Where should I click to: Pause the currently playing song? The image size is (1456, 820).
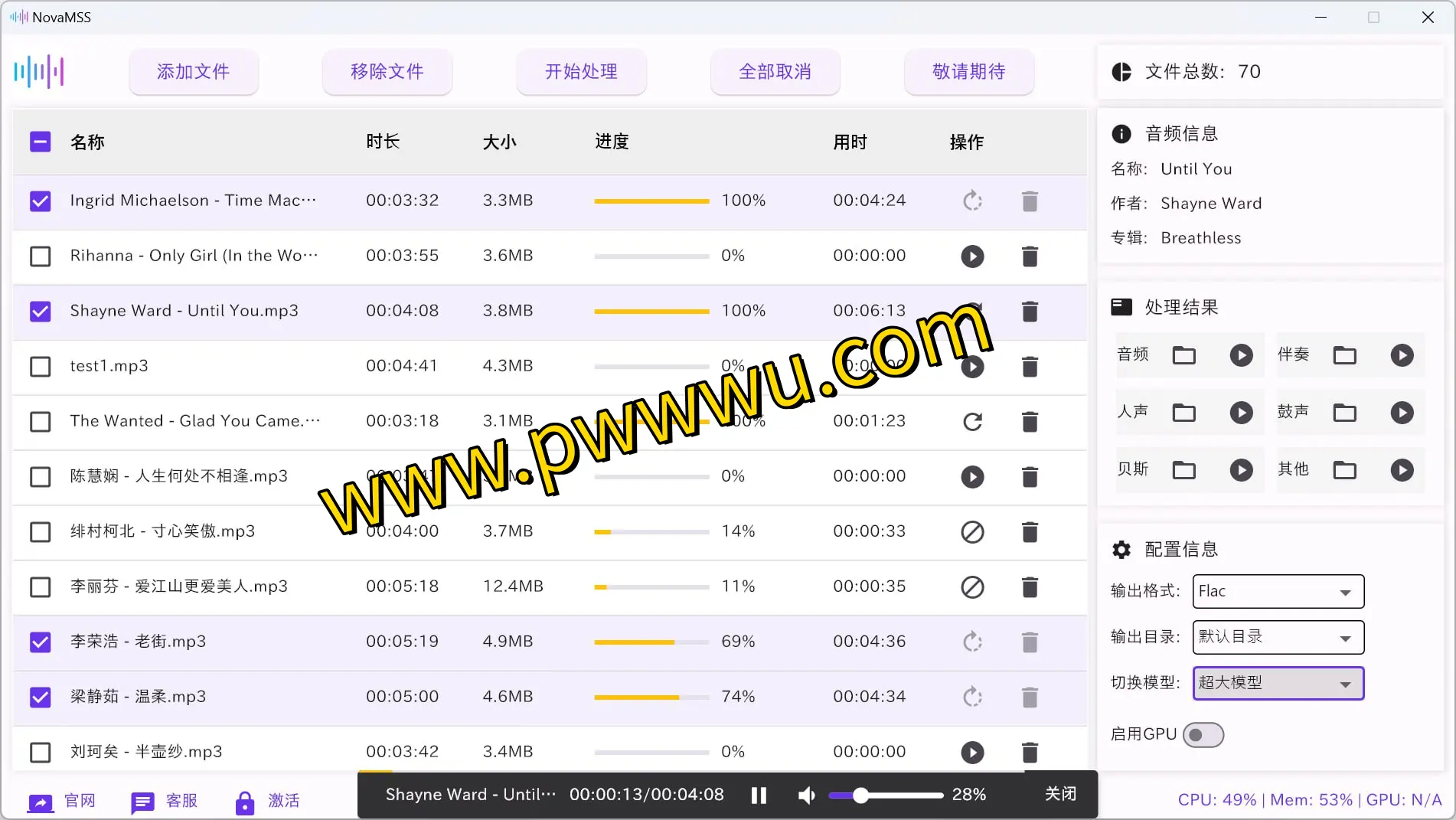759,795
